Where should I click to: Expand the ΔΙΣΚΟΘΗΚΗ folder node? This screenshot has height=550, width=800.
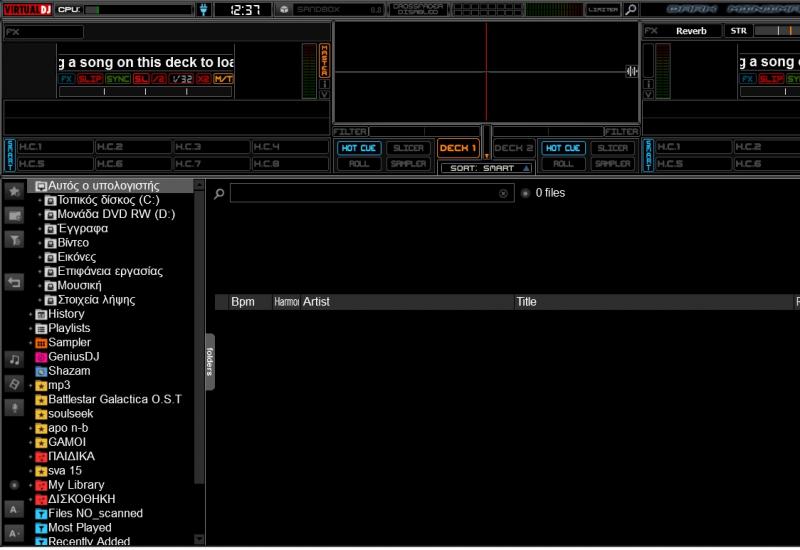[x=31, y=499]
